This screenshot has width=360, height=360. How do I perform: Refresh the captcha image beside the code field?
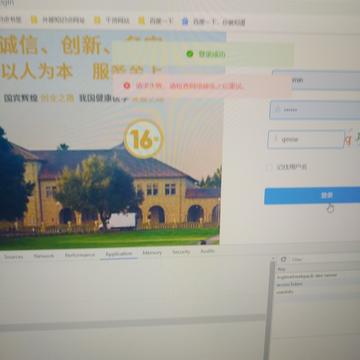click(353, 139)
